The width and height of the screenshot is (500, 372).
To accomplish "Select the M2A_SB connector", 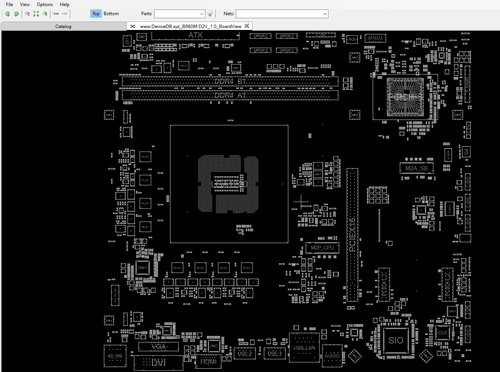I will pyautogui.click(x=416, y=168).
